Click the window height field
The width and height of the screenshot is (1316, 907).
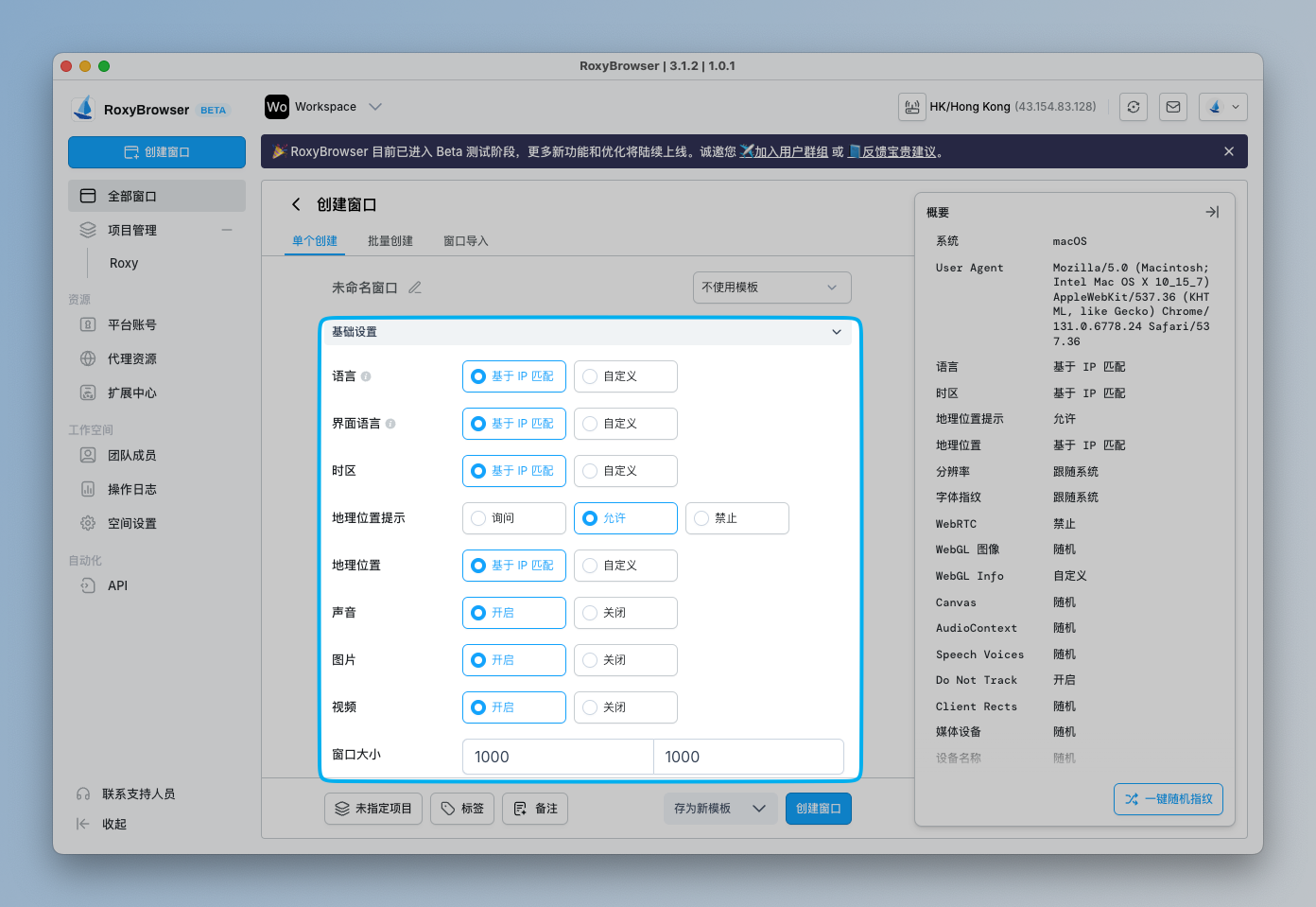(x=749, y=757)
